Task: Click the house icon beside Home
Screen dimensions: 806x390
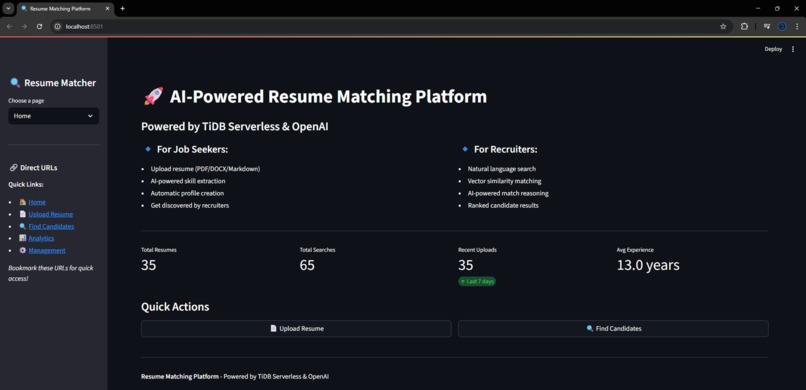Action: tap(23, 202)
